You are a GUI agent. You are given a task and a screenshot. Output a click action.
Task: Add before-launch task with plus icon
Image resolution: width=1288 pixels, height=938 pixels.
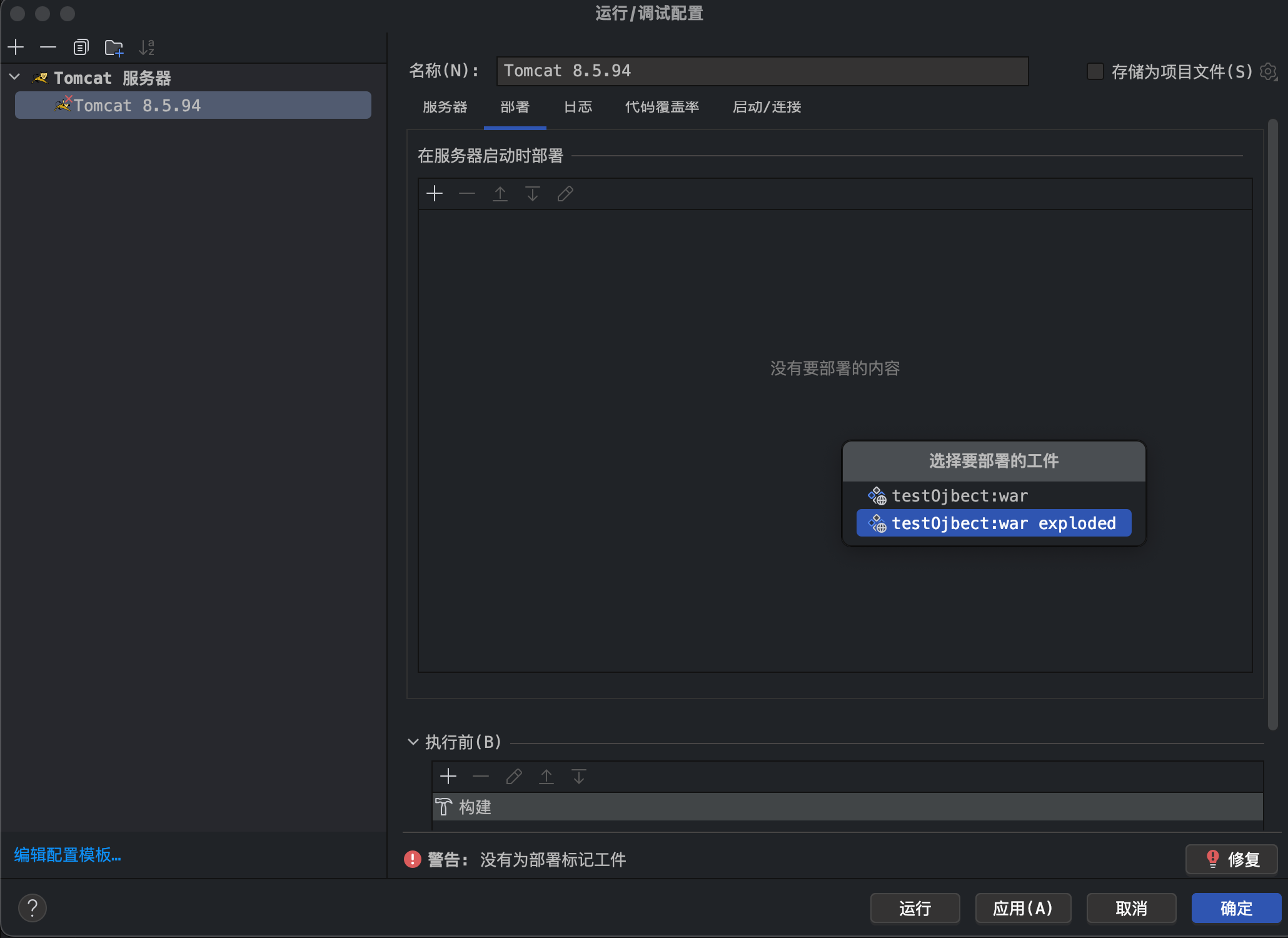click(x=448, y=777)
